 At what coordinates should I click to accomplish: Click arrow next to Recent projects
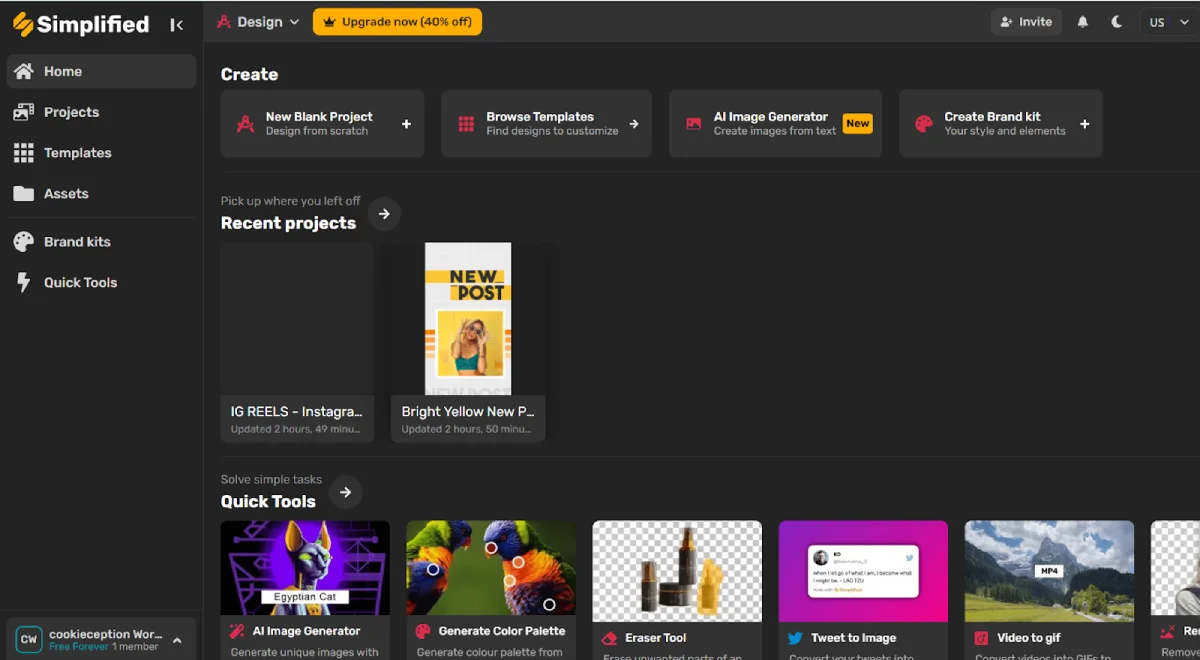coord(384,214)
